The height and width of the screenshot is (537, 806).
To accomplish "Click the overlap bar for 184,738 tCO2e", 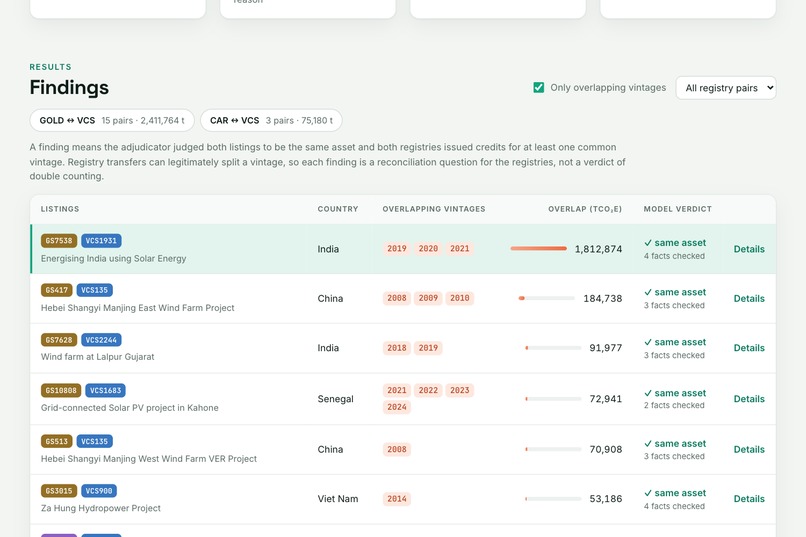I will 546,298.
